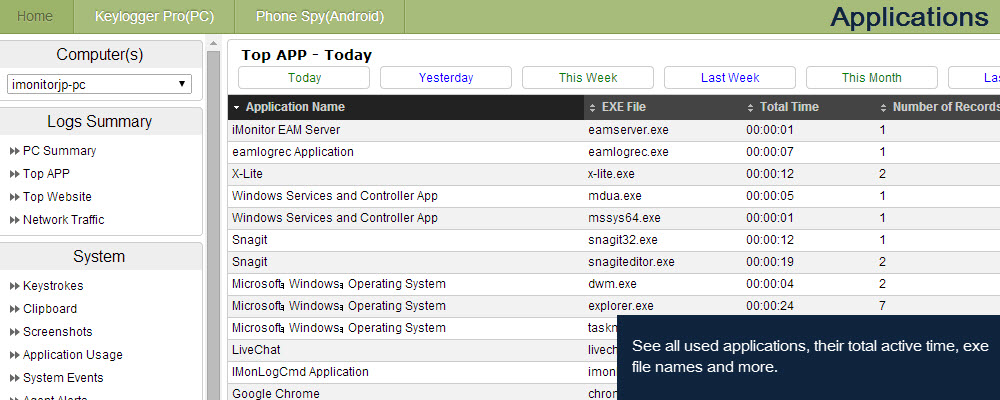Click the snagit32.exe cell
This screenshot has height=400, width=1000.
coord(622,241)
